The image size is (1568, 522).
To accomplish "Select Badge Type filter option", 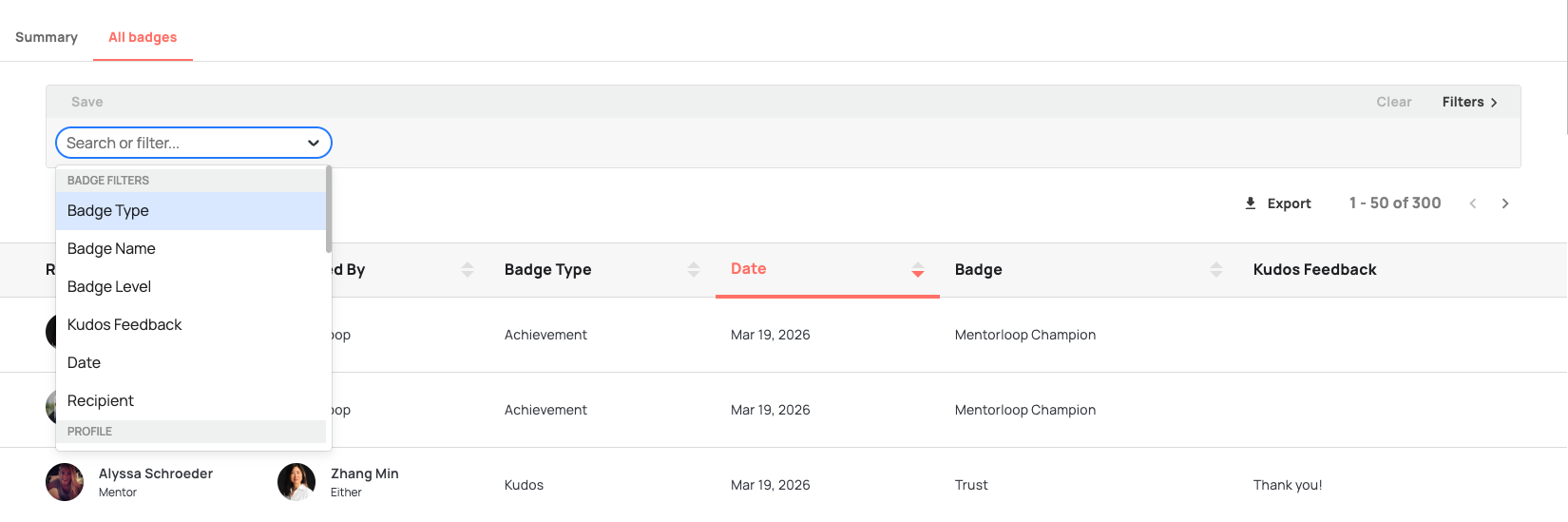I will tap(108, 211).
